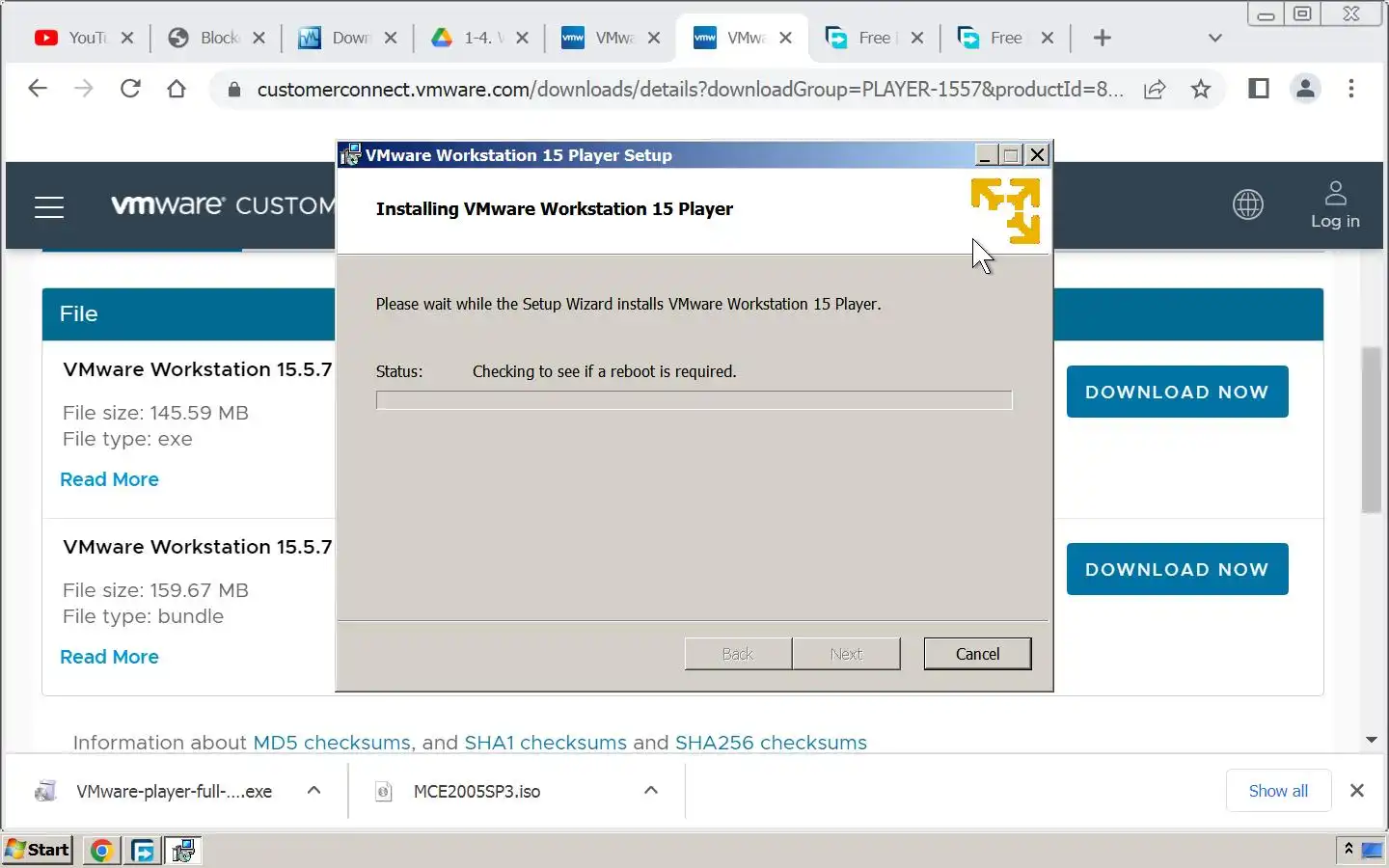1389x868 pixels.
Task: Switch to the first VMware tab
Action: pos(598,38)
